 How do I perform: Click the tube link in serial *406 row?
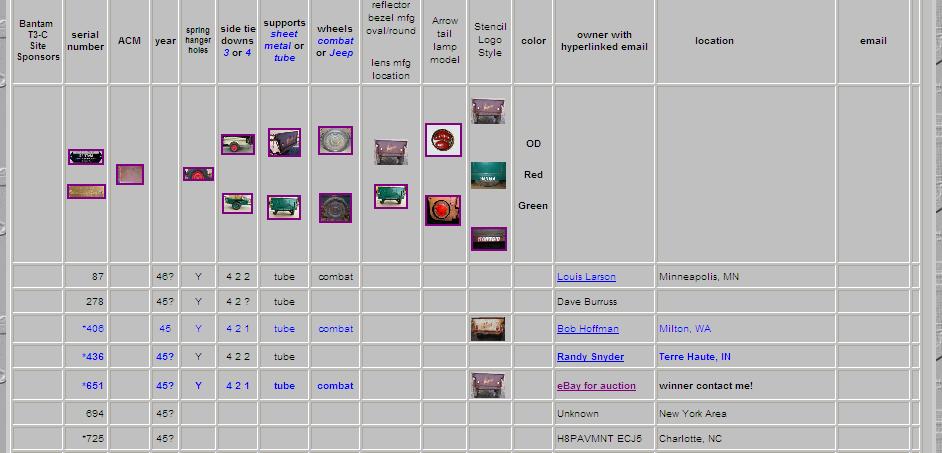coord(284,329)
